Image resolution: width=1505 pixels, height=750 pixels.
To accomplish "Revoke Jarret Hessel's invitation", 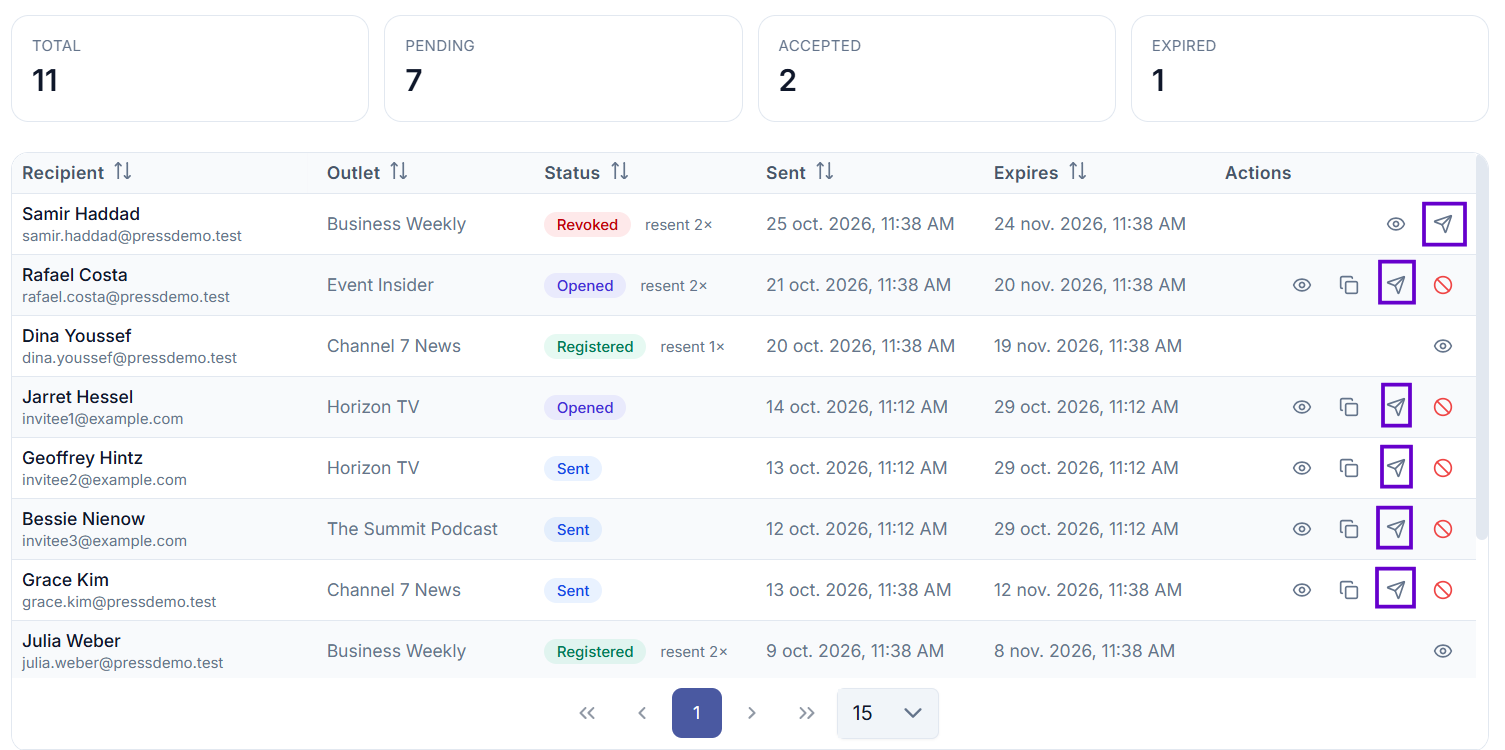I will click(x=1443, y=407).
